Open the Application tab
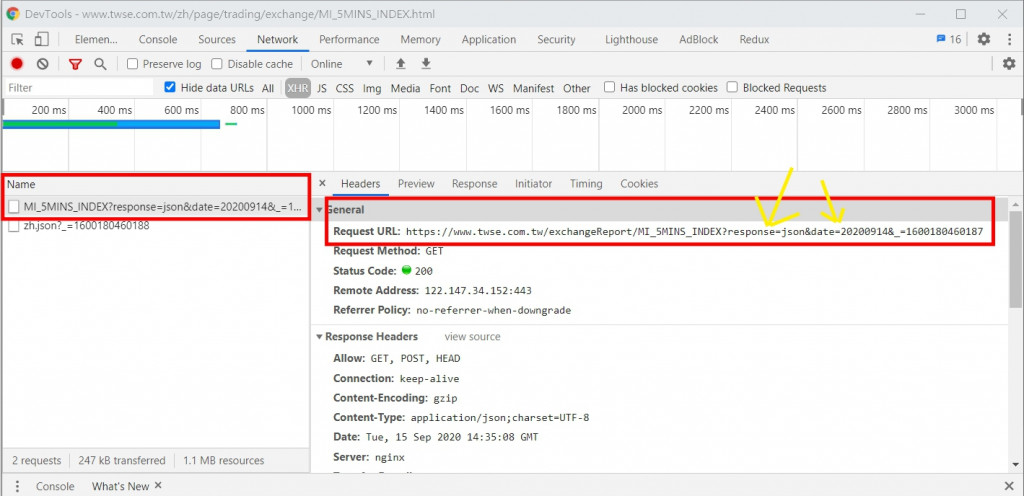Screen dimensions: 1024x496 pos(488,39)
